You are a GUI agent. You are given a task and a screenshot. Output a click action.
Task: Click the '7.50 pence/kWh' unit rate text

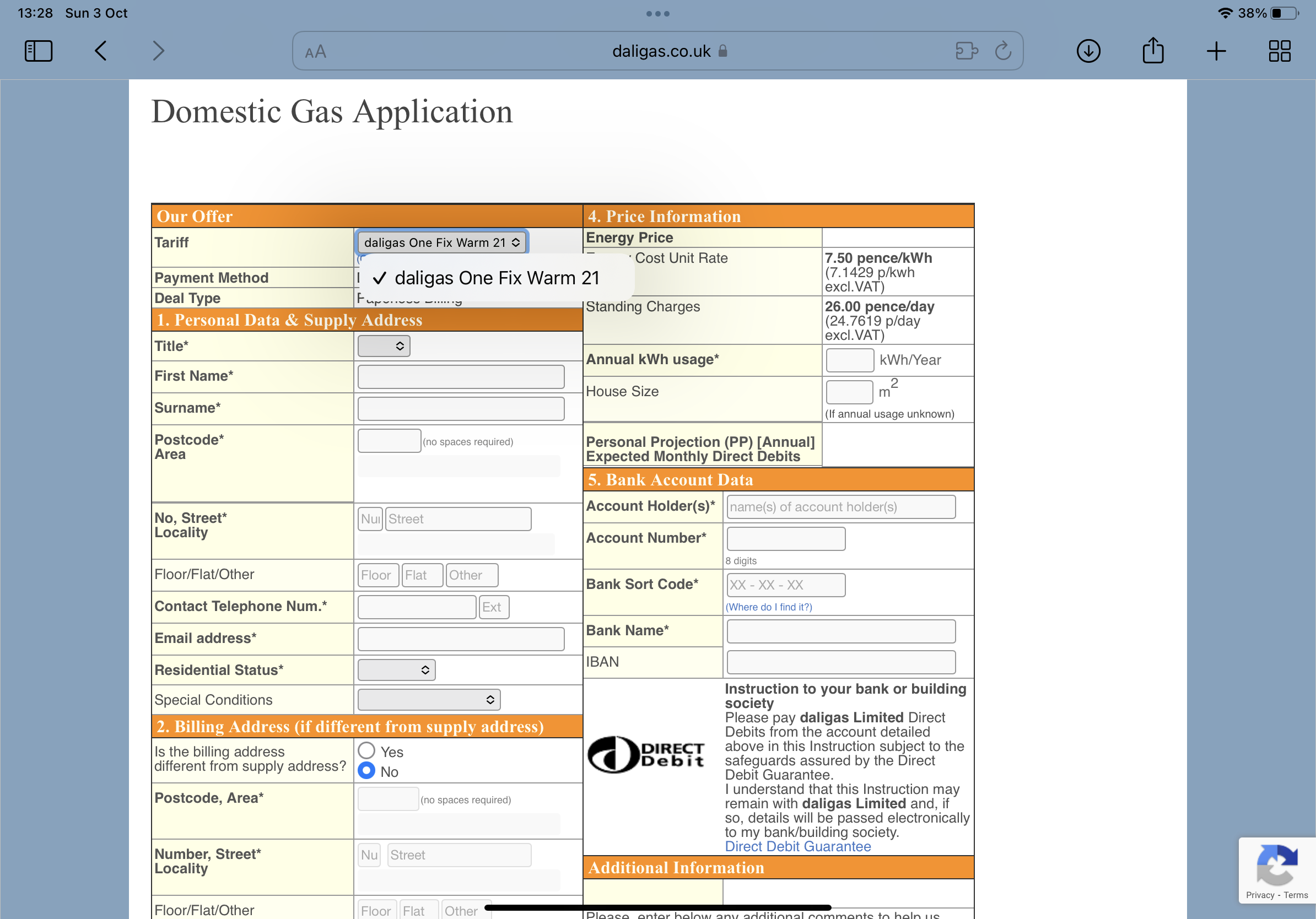click(x=878, y=258)
